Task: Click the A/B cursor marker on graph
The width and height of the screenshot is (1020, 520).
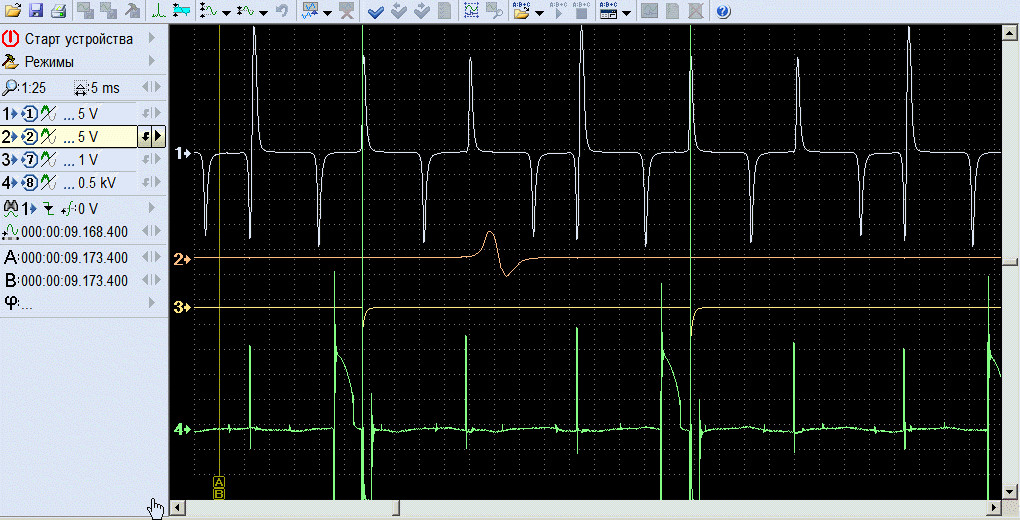Action: click(219, 487)
